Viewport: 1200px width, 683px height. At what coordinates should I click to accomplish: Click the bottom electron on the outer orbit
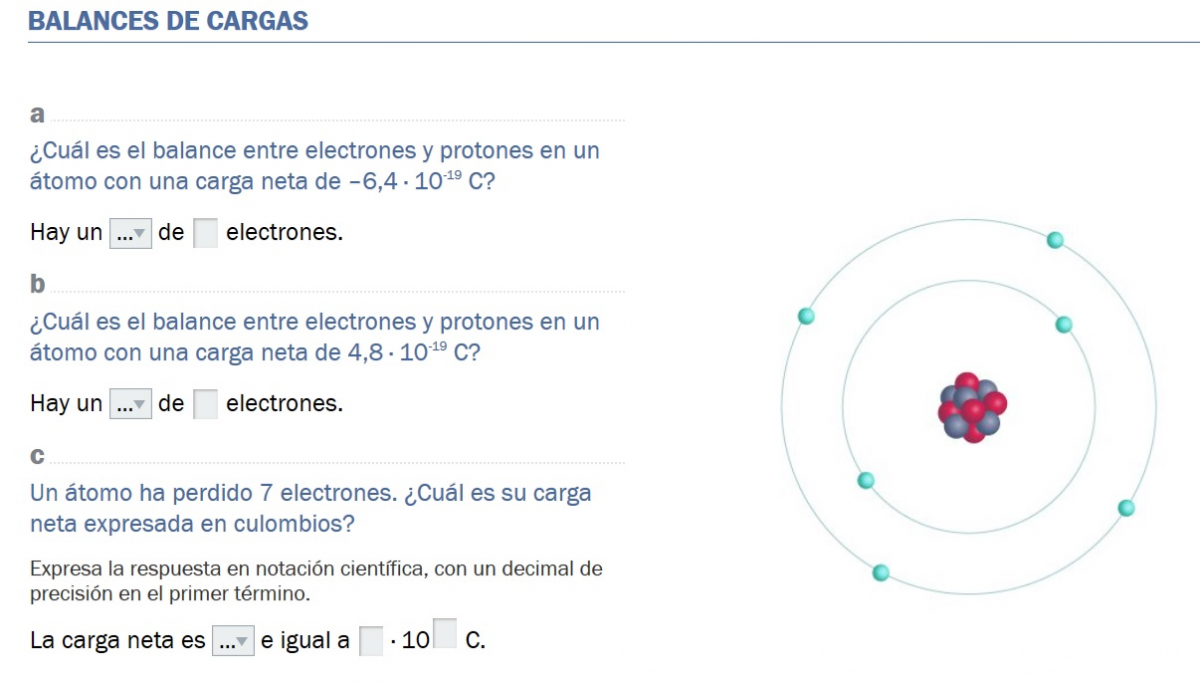(881, 573)
